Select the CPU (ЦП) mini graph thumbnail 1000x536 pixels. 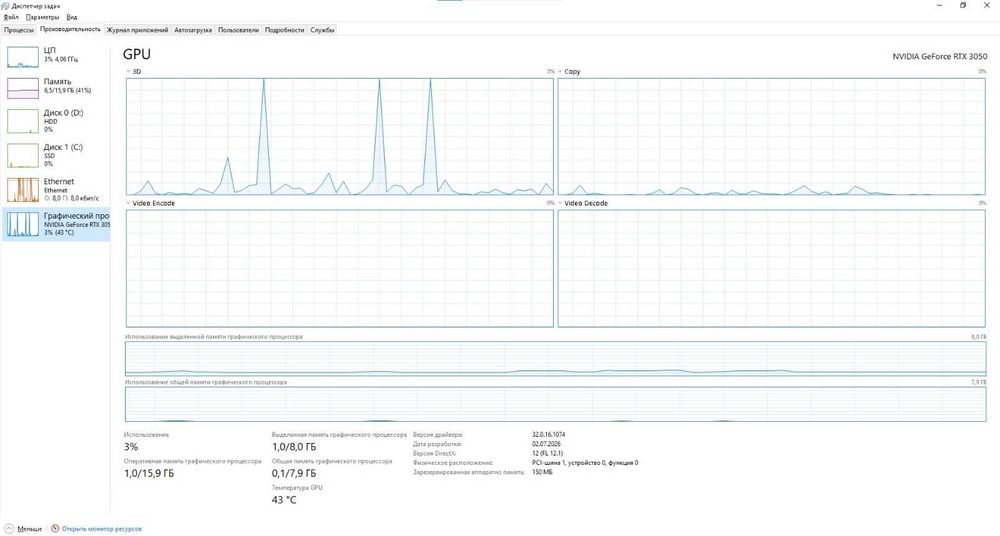(23, 57)
